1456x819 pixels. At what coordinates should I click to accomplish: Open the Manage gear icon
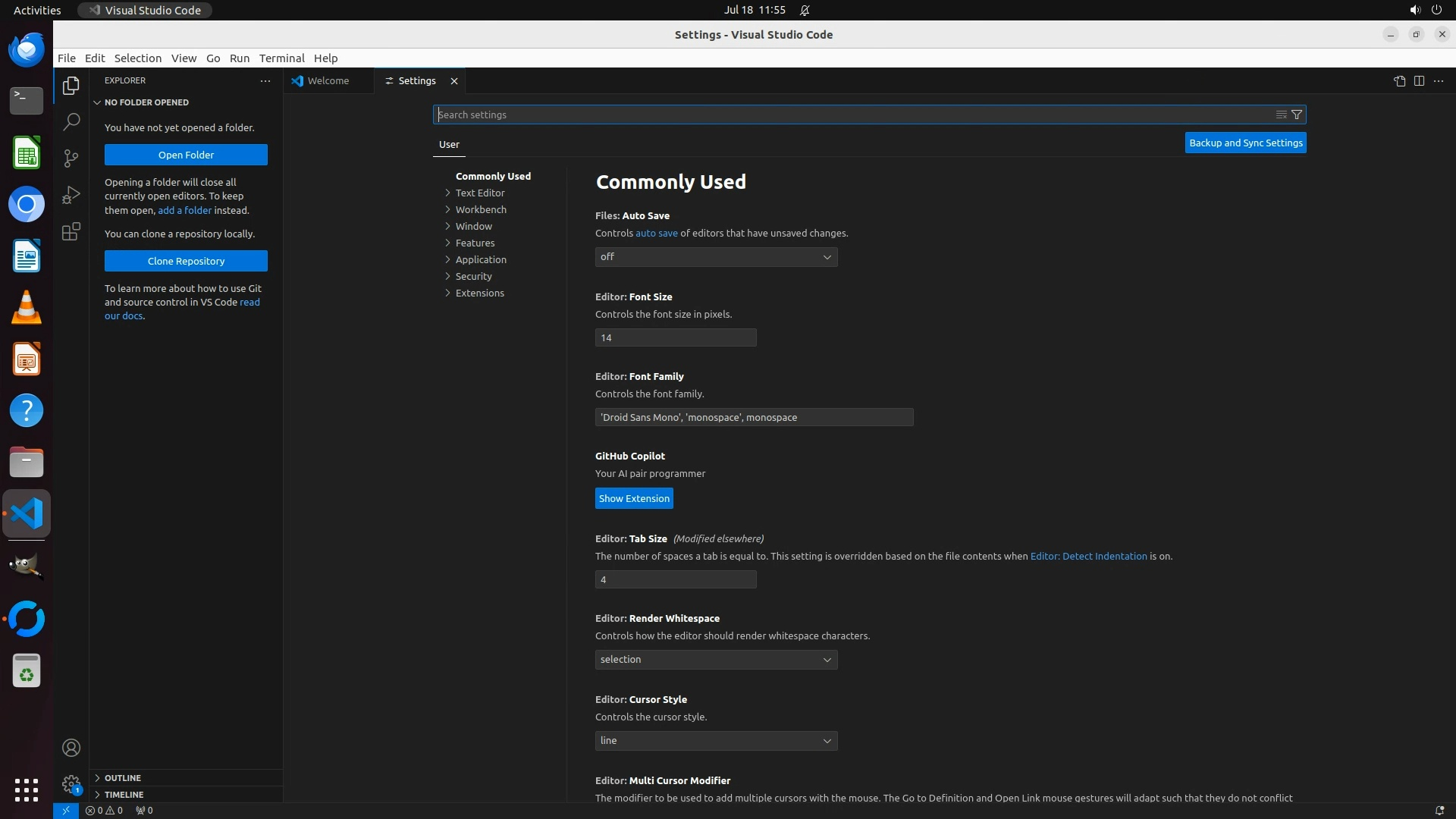tap(71, 784)
